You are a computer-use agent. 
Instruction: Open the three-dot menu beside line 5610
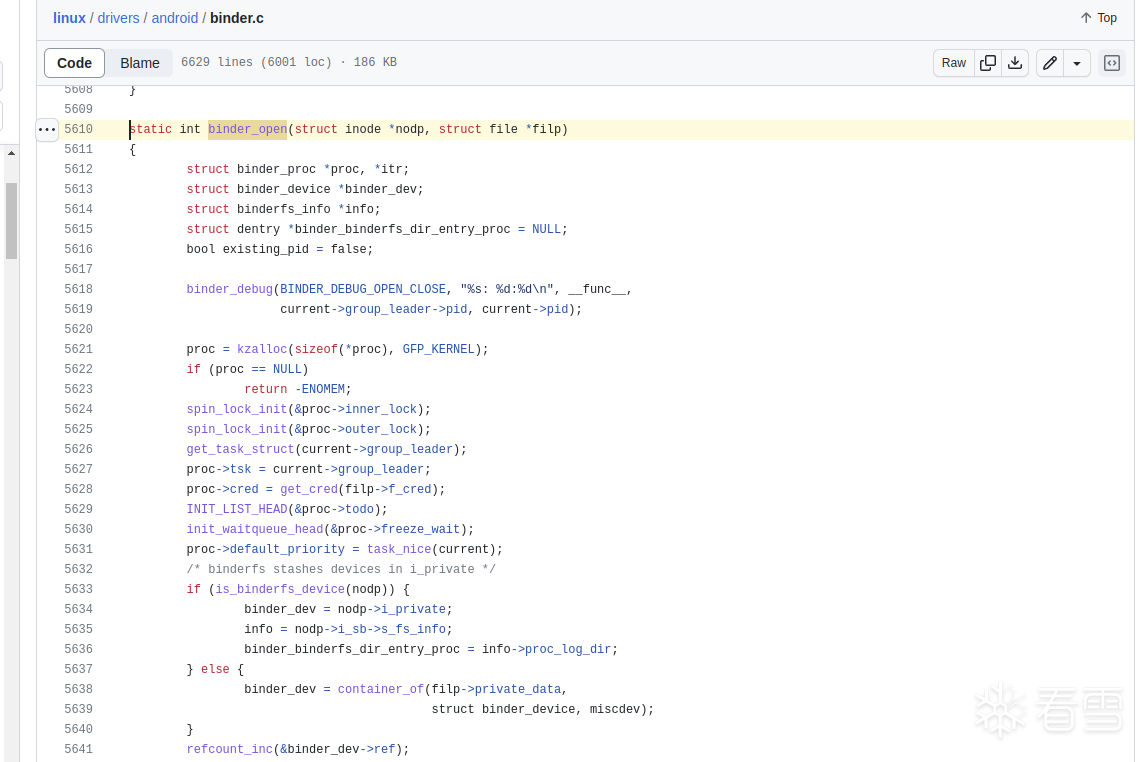pos(47,130)
